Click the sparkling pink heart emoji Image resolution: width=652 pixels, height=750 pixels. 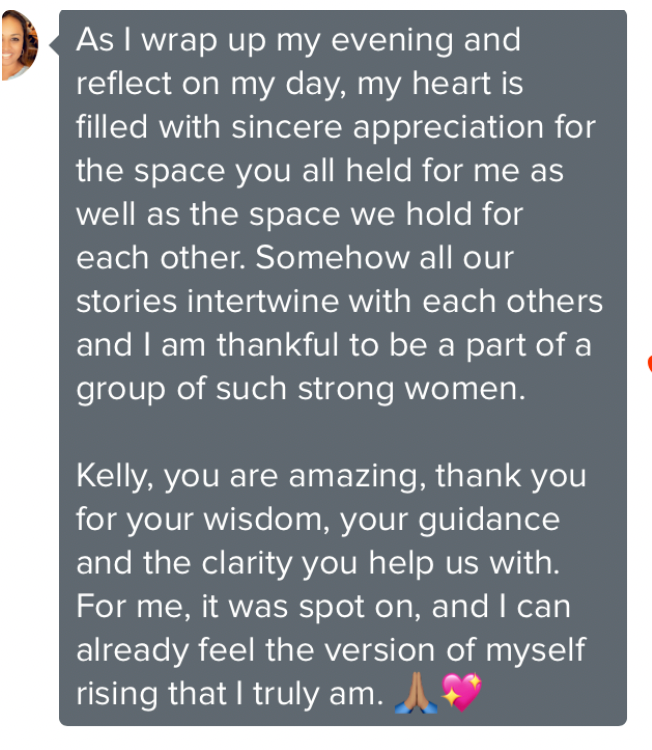click(461, 692)
